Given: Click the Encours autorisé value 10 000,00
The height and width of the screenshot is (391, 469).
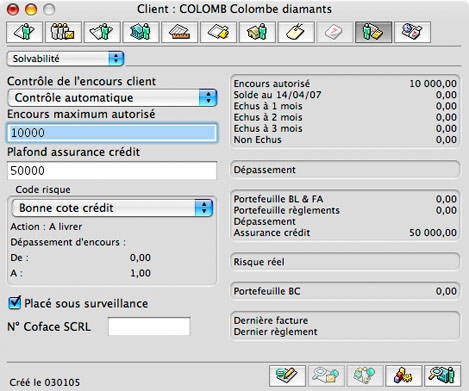Looking at the screenshot, I should [433, 83].
